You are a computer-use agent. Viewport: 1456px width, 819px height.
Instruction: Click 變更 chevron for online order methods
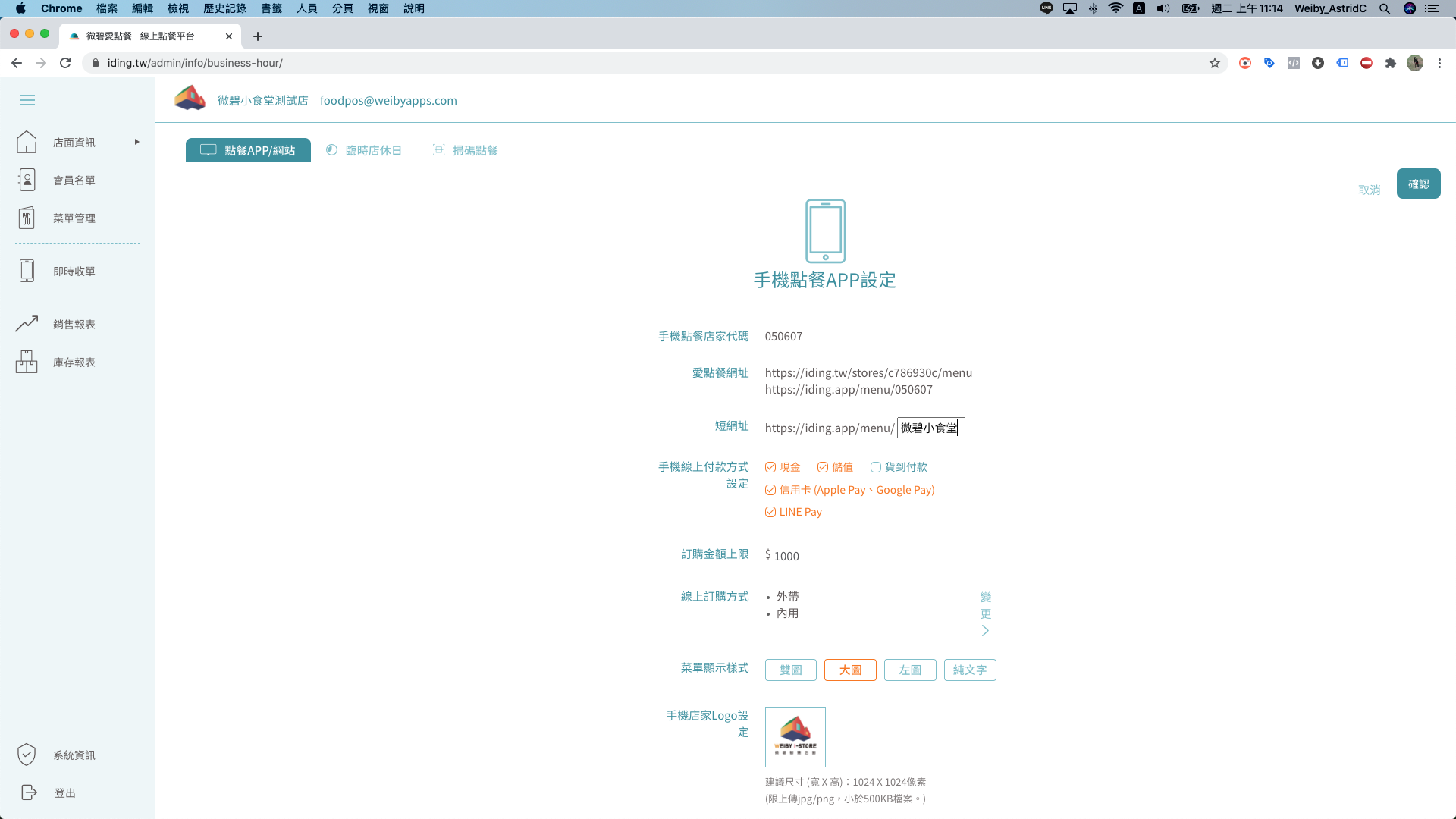[x=985, y=630]
